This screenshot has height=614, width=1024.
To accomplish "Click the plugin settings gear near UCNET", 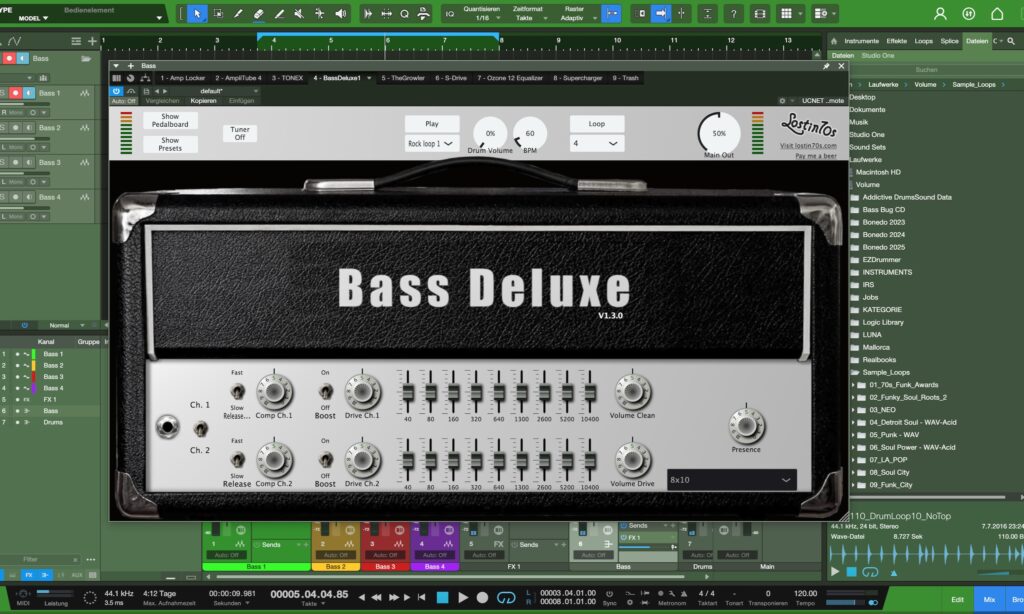I will point(784,101).
